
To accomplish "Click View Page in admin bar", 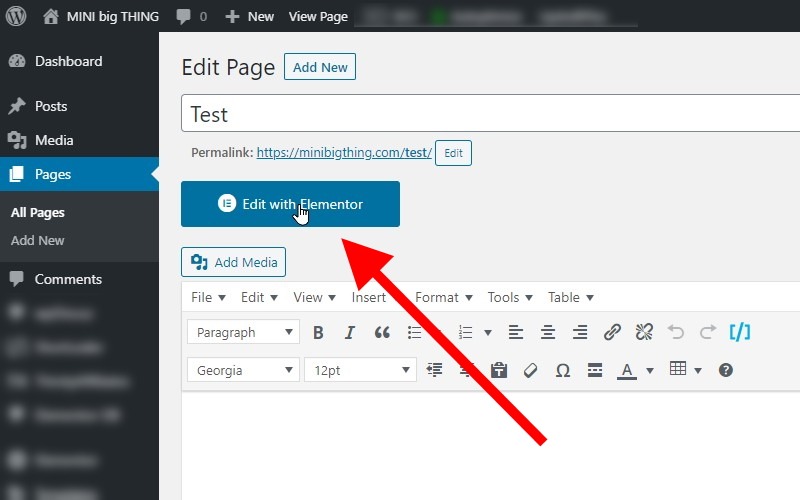I will click(x=318, y=16).
